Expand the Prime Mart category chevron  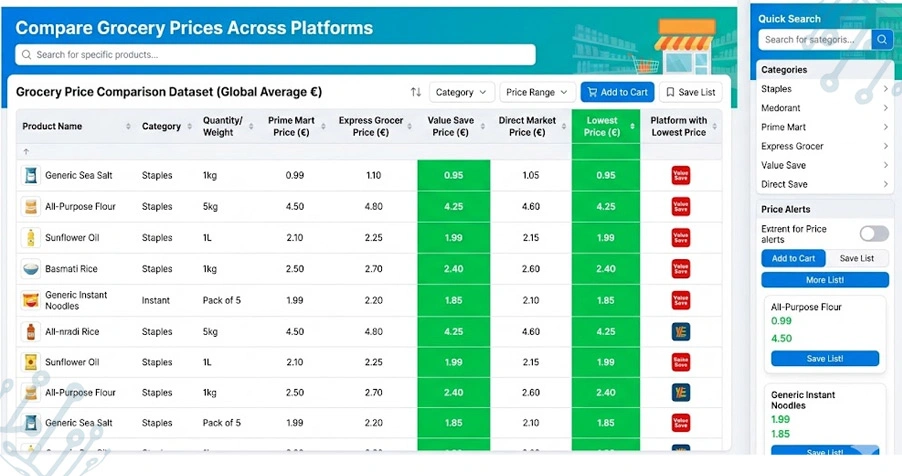tap(885, 127)
